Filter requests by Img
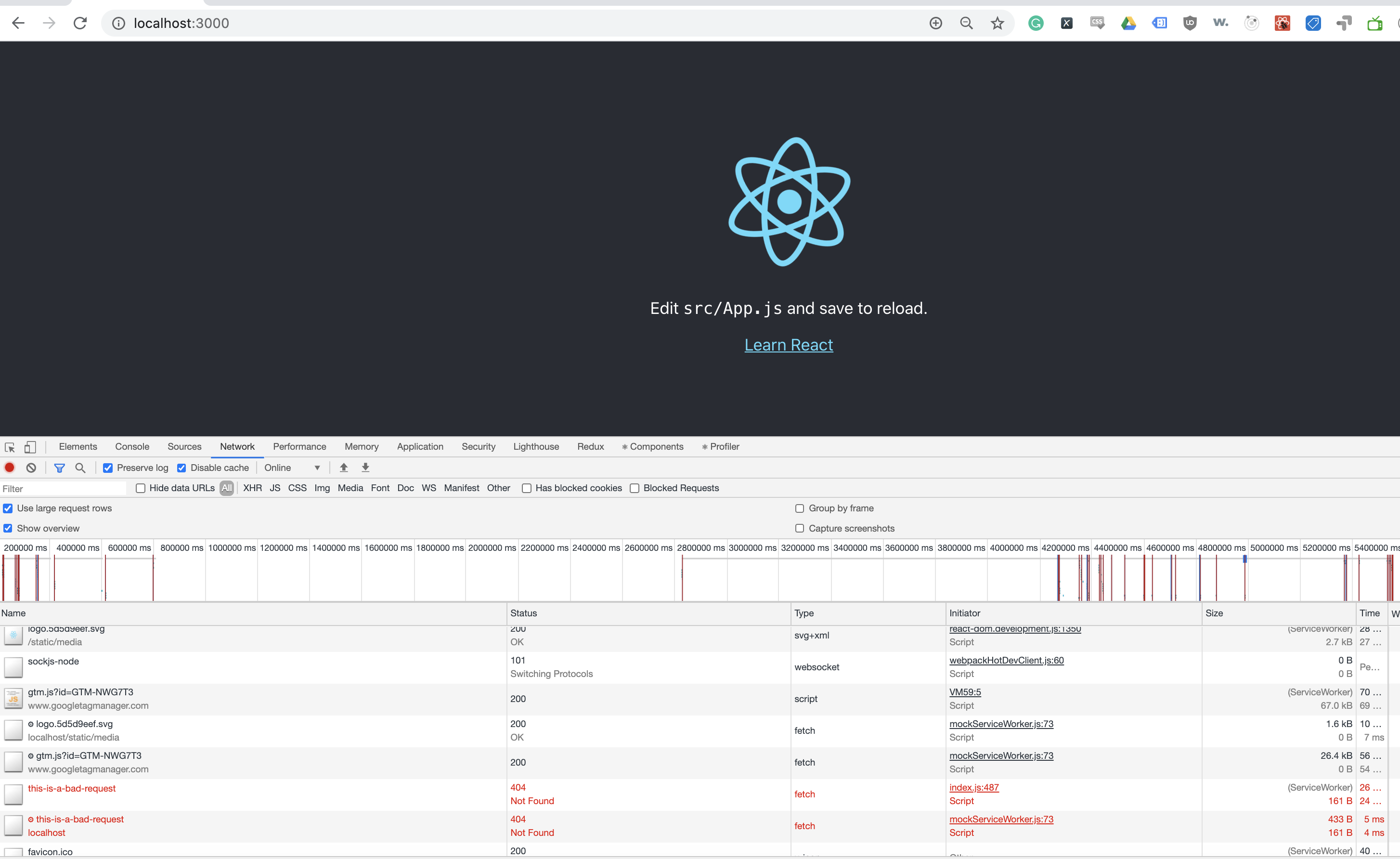Image resolution: width=1400 pixels, height=859 pixels. click(322, 488)
